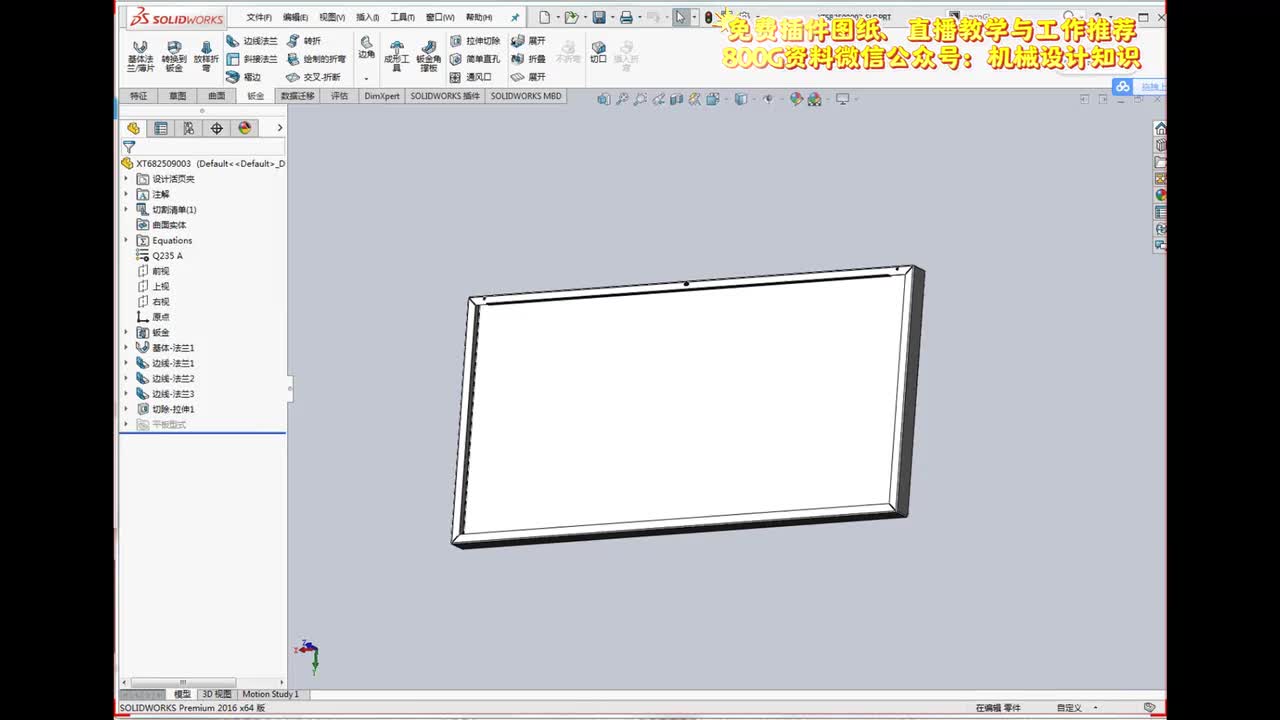Open SOLIDWORKS Resources home icon in task pane
Image resolution: width=1280 pixels, height=720 pixels.
point(1160,129)
